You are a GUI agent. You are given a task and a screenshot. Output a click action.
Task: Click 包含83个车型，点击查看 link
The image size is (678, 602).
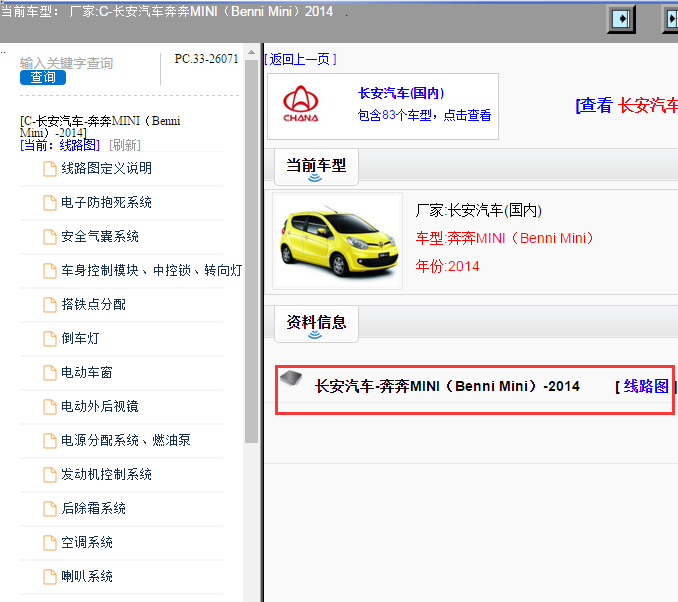tap(424, 115)
